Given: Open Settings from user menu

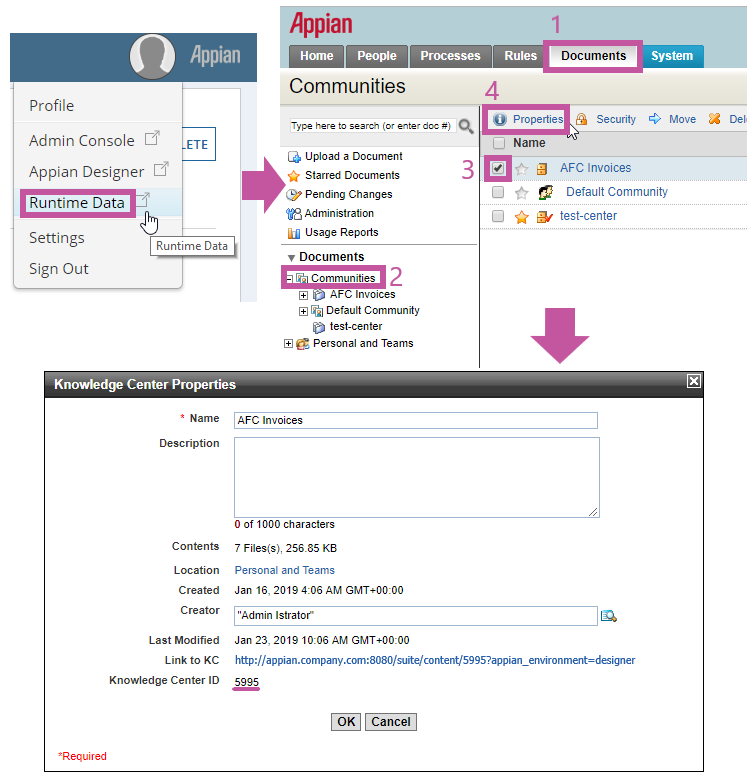Looking at the screenshot, I should (57, 238).
